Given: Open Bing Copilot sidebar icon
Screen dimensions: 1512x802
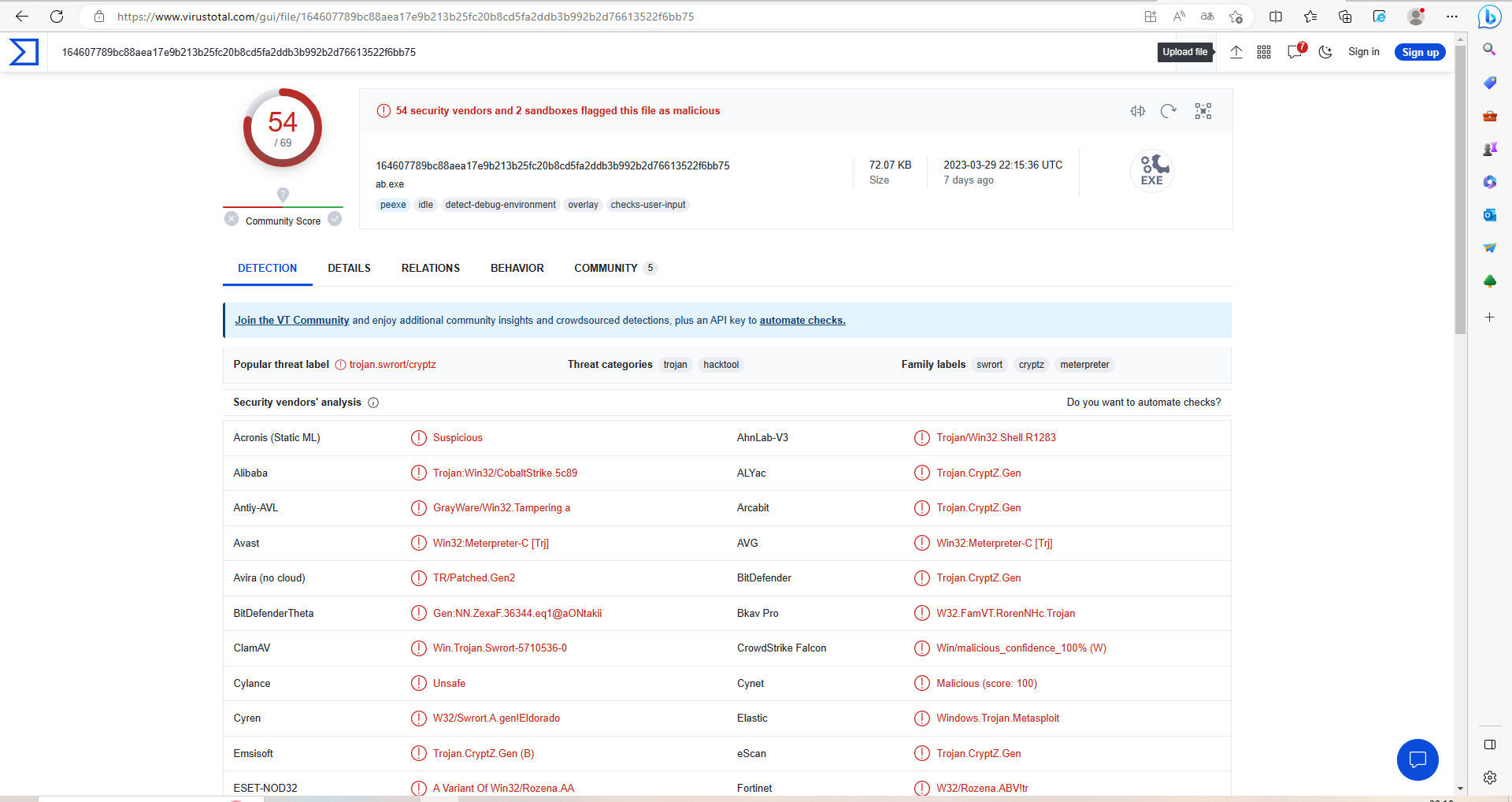Looking at the screenshot, I should 1489,17.
